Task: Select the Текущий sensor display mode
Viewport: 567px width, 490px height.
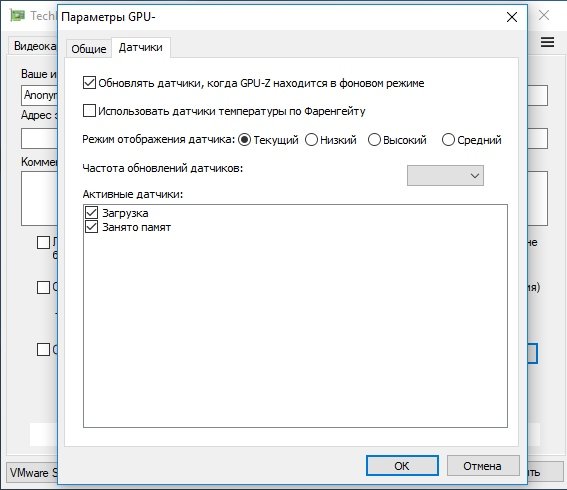Action: (x=244, y=140)
